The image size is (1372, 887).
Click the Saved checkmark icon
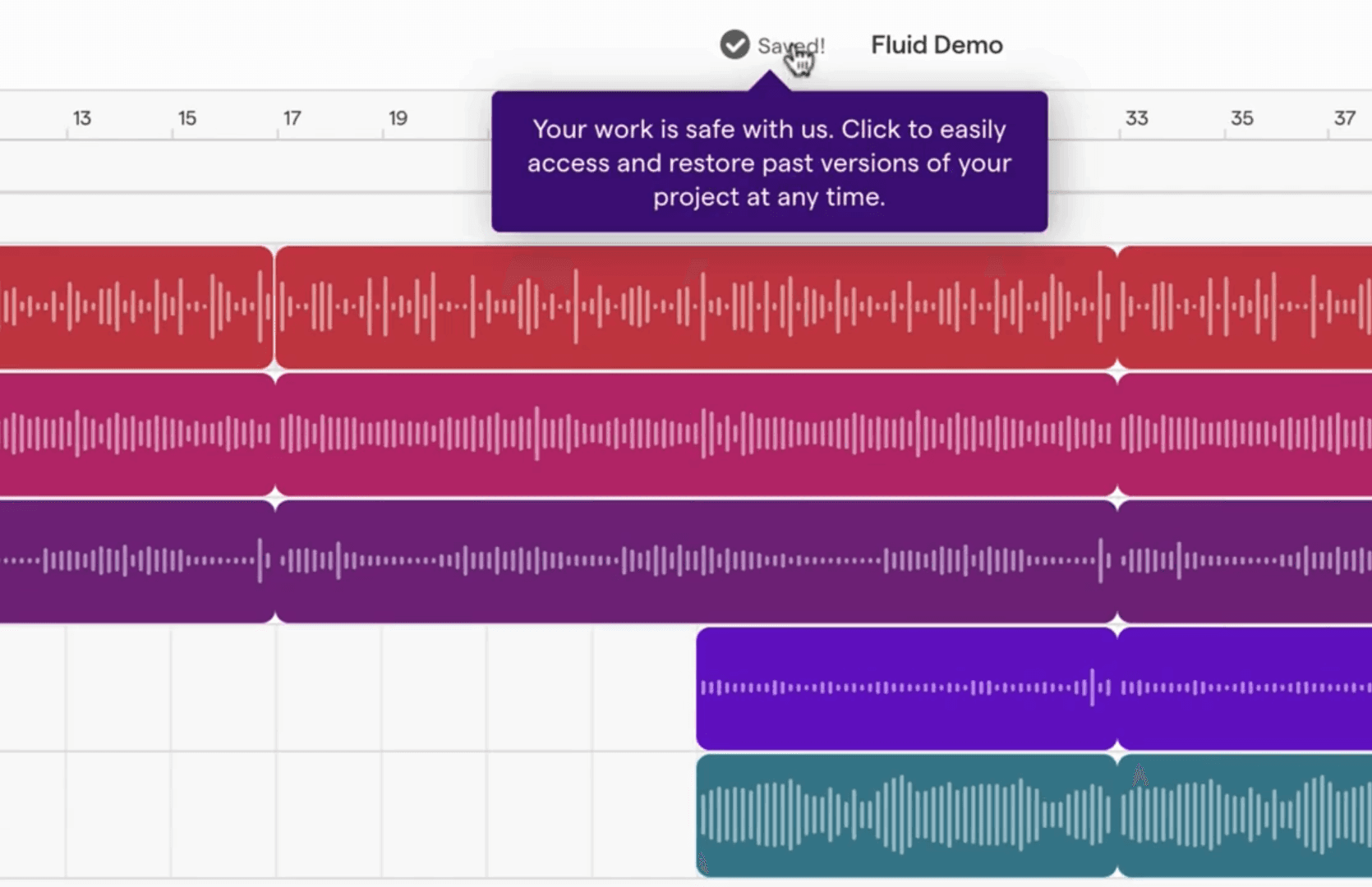click(734, 45)
